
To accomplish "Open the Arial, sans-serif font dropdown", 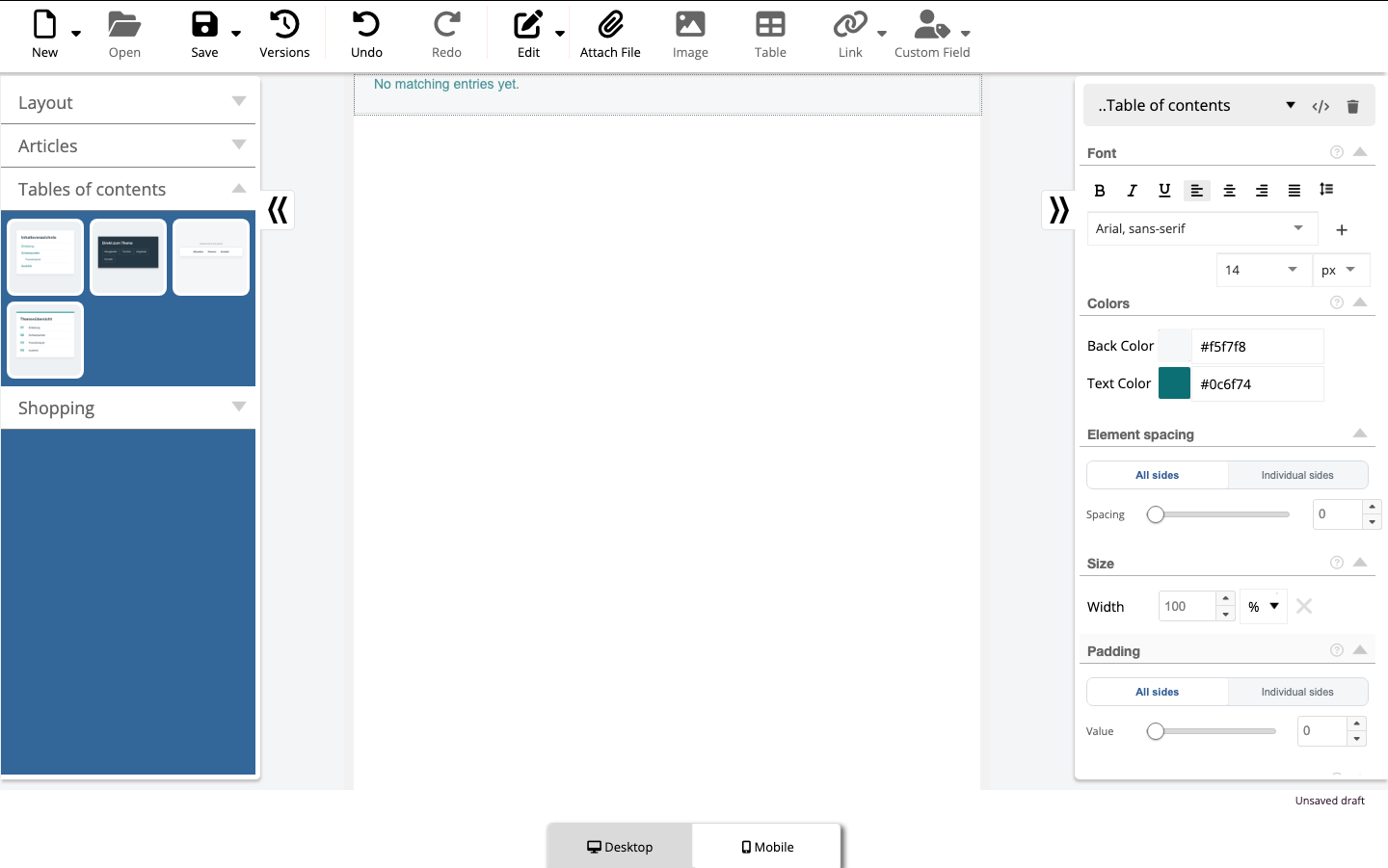I will click(x=1201, y=228).
